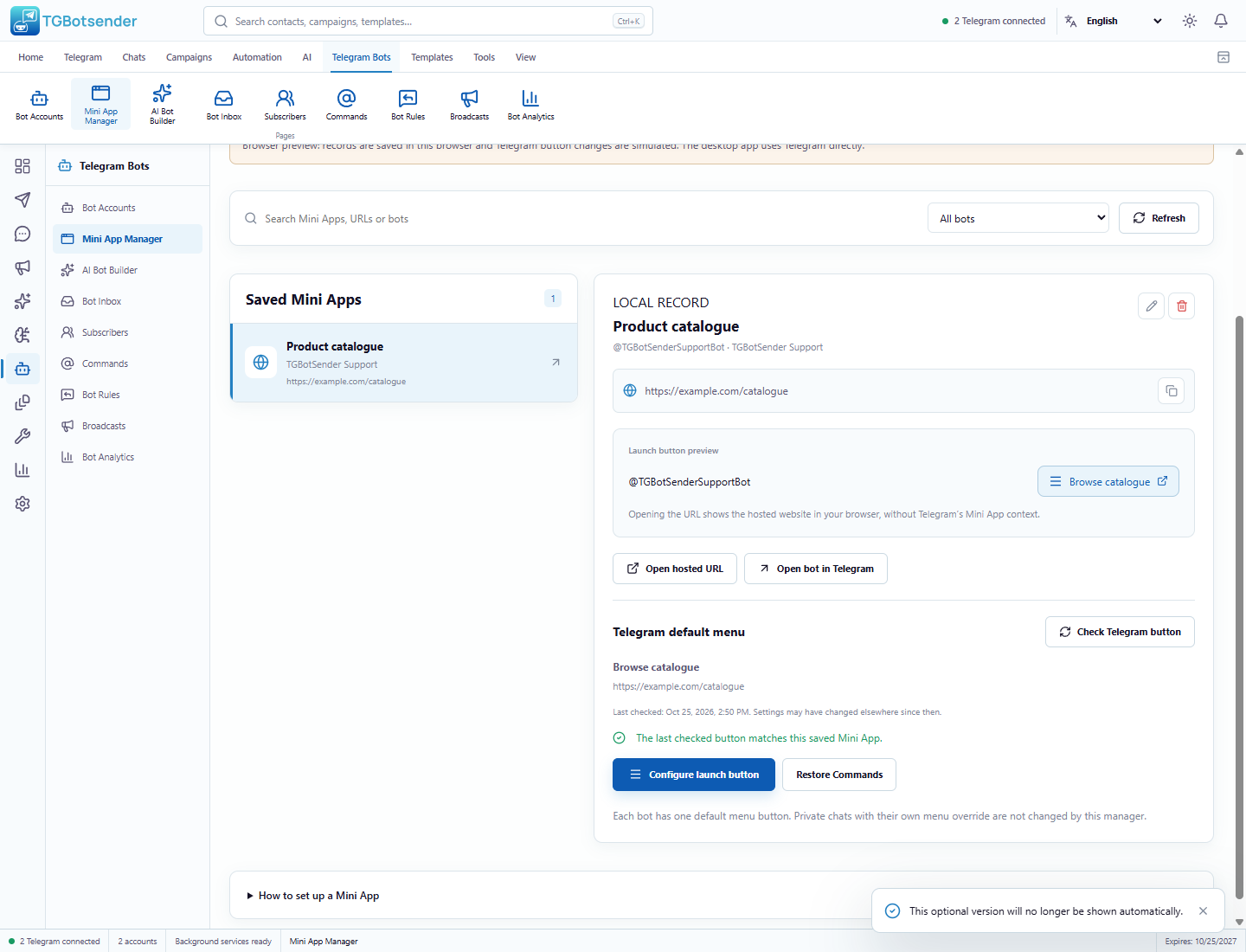Viewport: 1246px width, 952px height.
Task: Focus the Search Mini Apps field
Action: pos(580,219)
